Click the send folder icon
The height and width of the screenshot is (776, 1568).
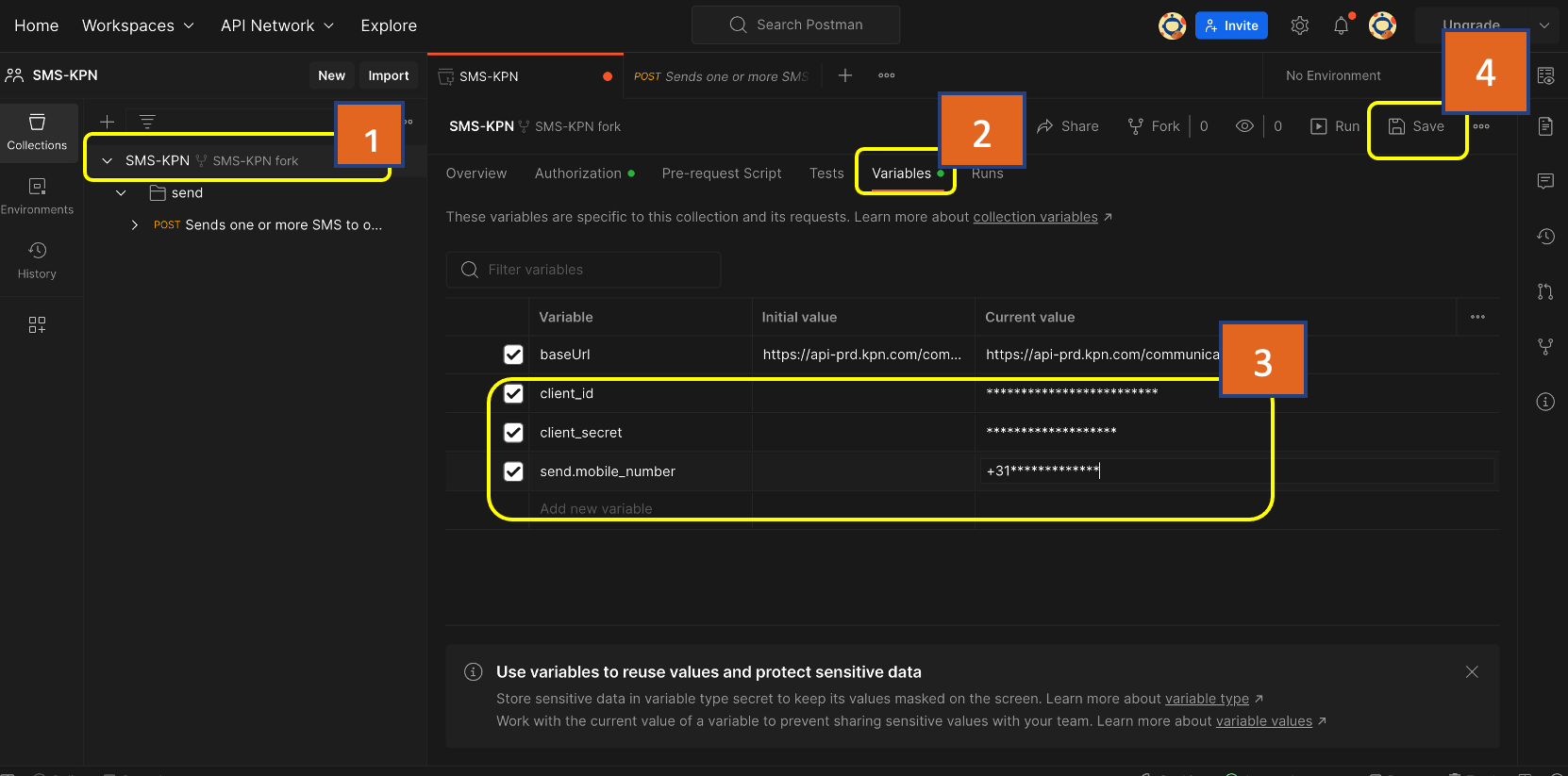[158, 192]
